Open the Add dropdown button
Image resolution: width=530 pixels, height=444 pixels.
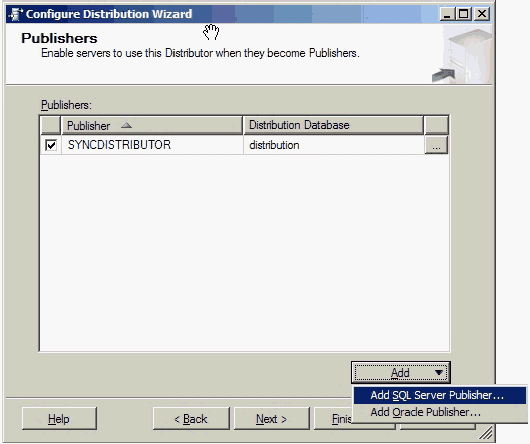401,372
